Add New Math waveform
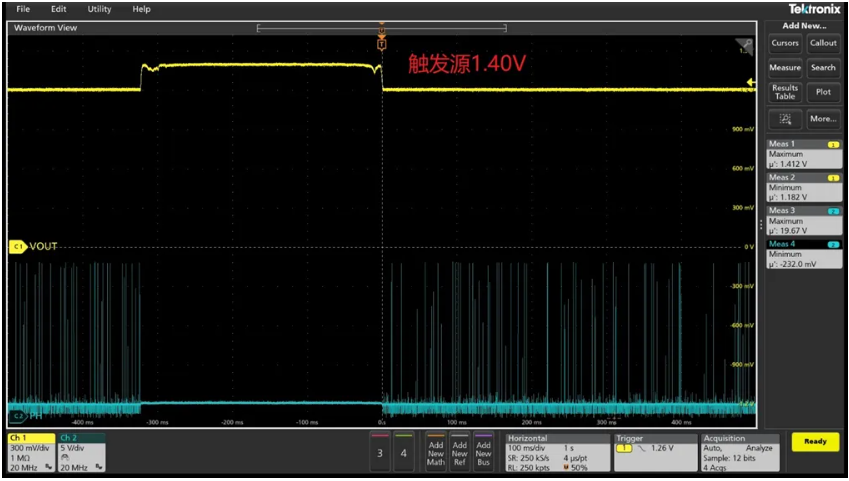The height and width of the screenshot is (481, 849). point(436,452)
